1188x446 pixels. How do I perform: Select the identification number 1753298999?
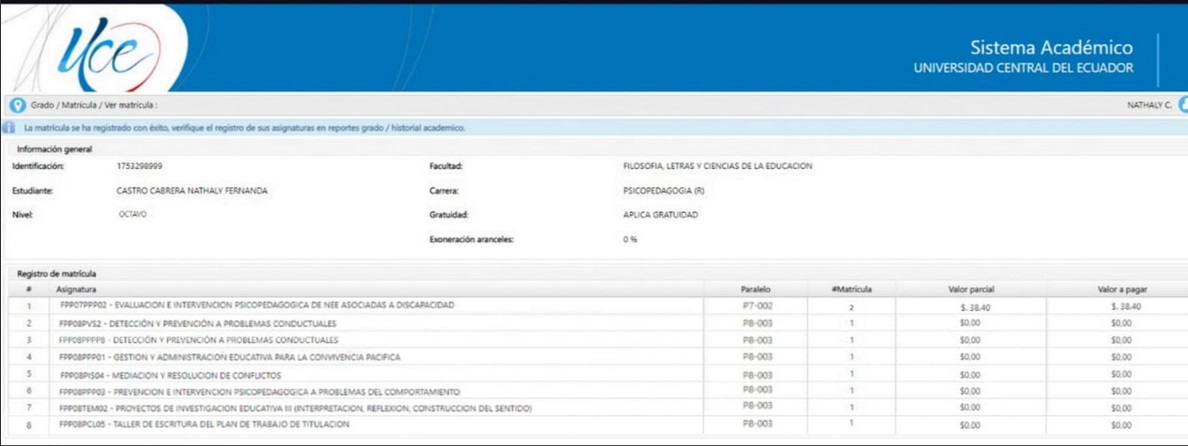[139, 166]
